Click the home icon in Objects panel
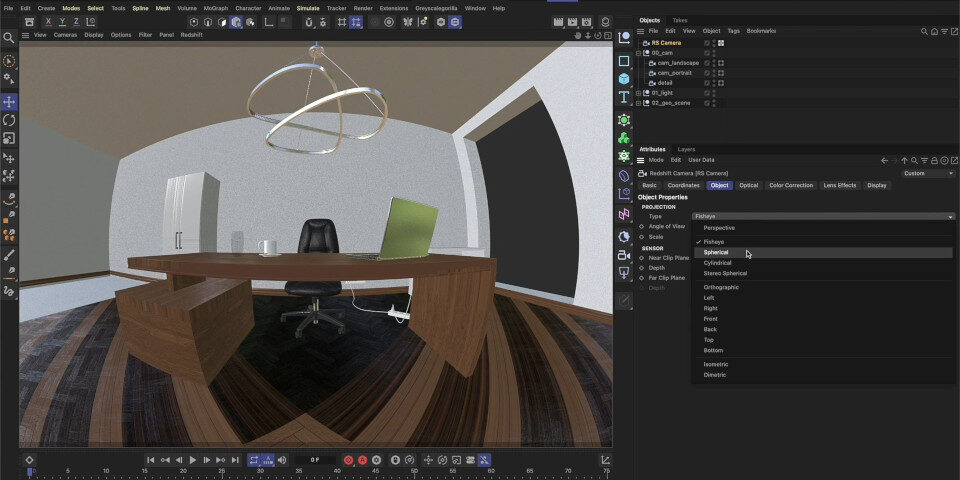The image size is (960, 480). 934,31
